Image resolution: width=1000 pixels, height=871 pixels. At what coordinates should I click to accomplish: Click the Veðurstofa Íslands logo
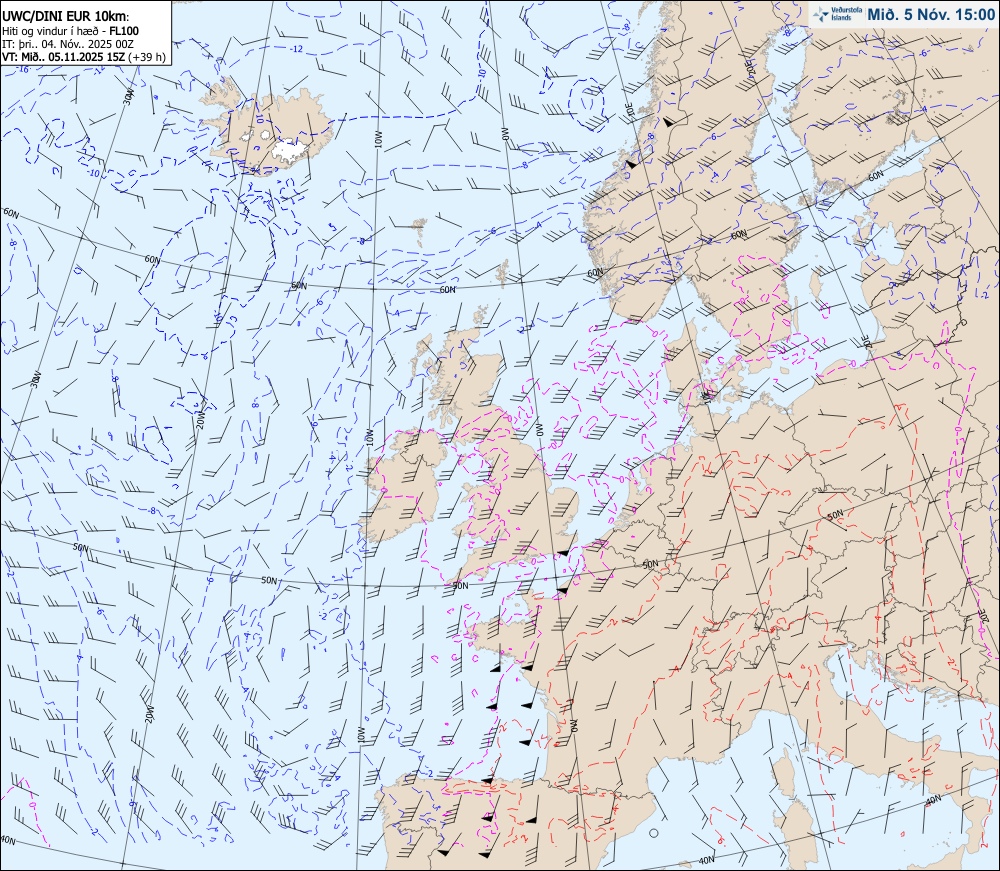point(837,14)
